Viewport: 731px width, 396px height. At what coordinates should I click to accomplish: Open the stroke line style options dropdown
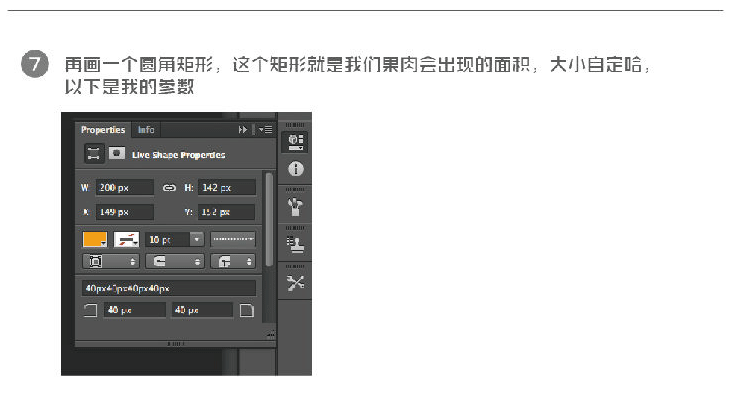[x=233, y=239]
